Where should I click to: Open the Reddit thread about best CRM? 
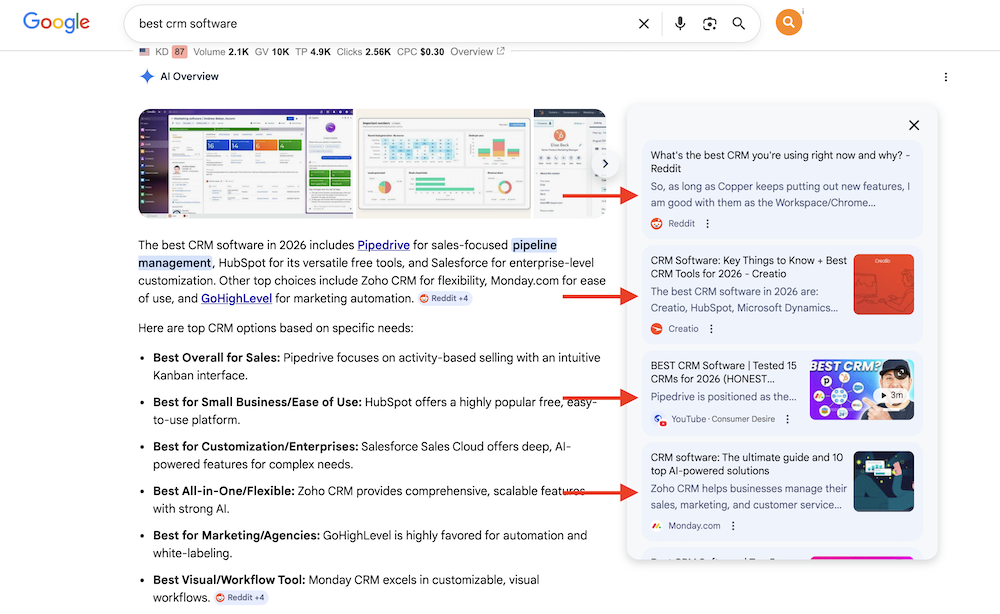click(x=780, y=161)
